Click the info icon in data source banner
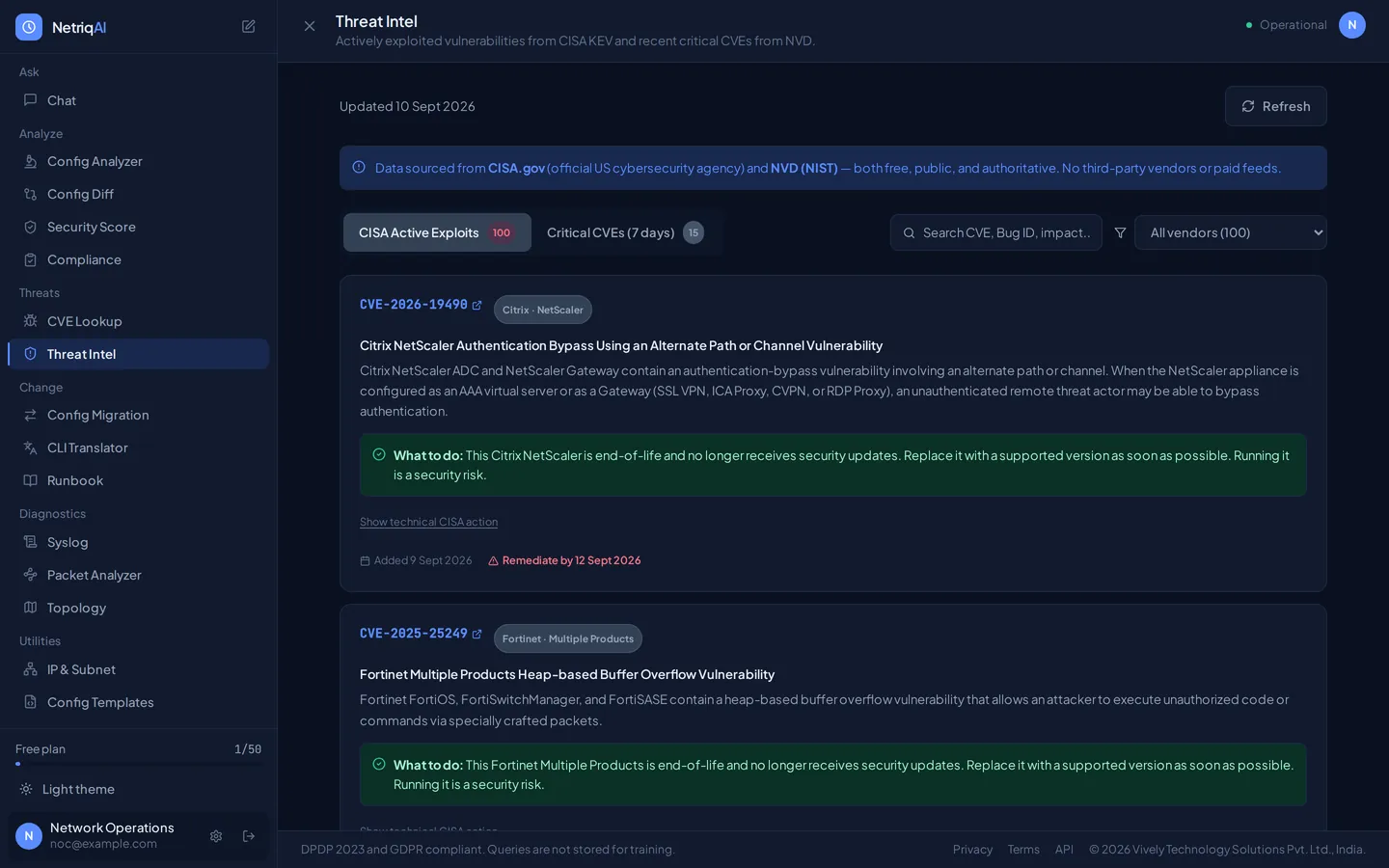The image size is (1389, 868). point(359,167)
